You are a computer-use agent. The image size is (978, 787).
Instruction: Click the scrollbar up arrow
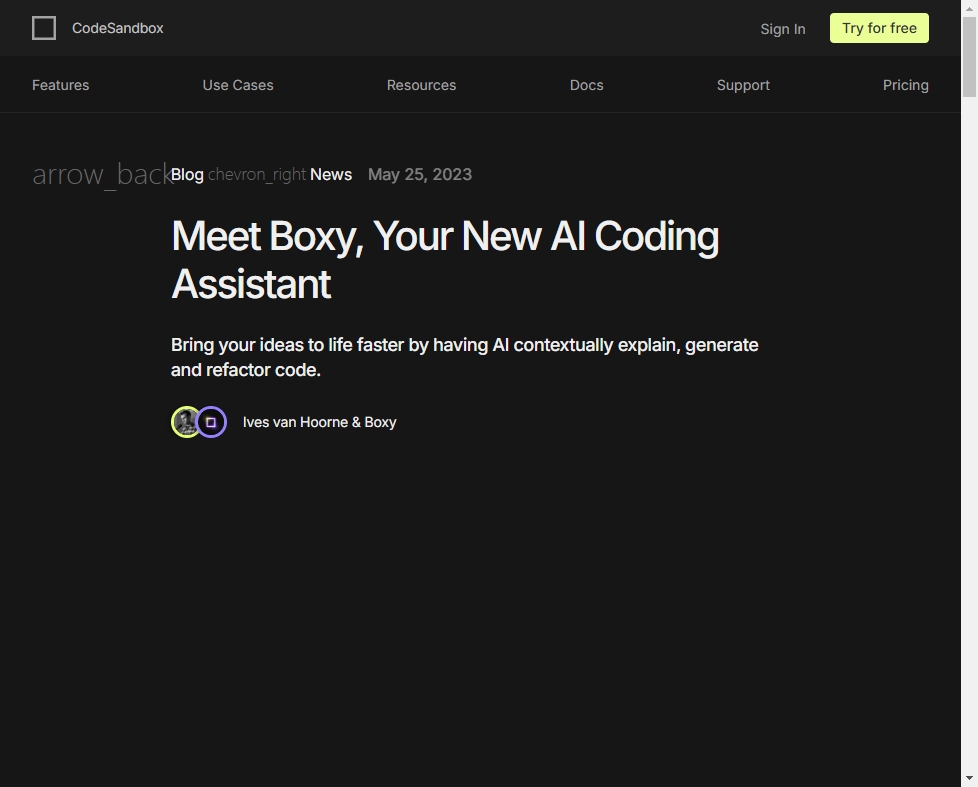click(x=969, y=8)
